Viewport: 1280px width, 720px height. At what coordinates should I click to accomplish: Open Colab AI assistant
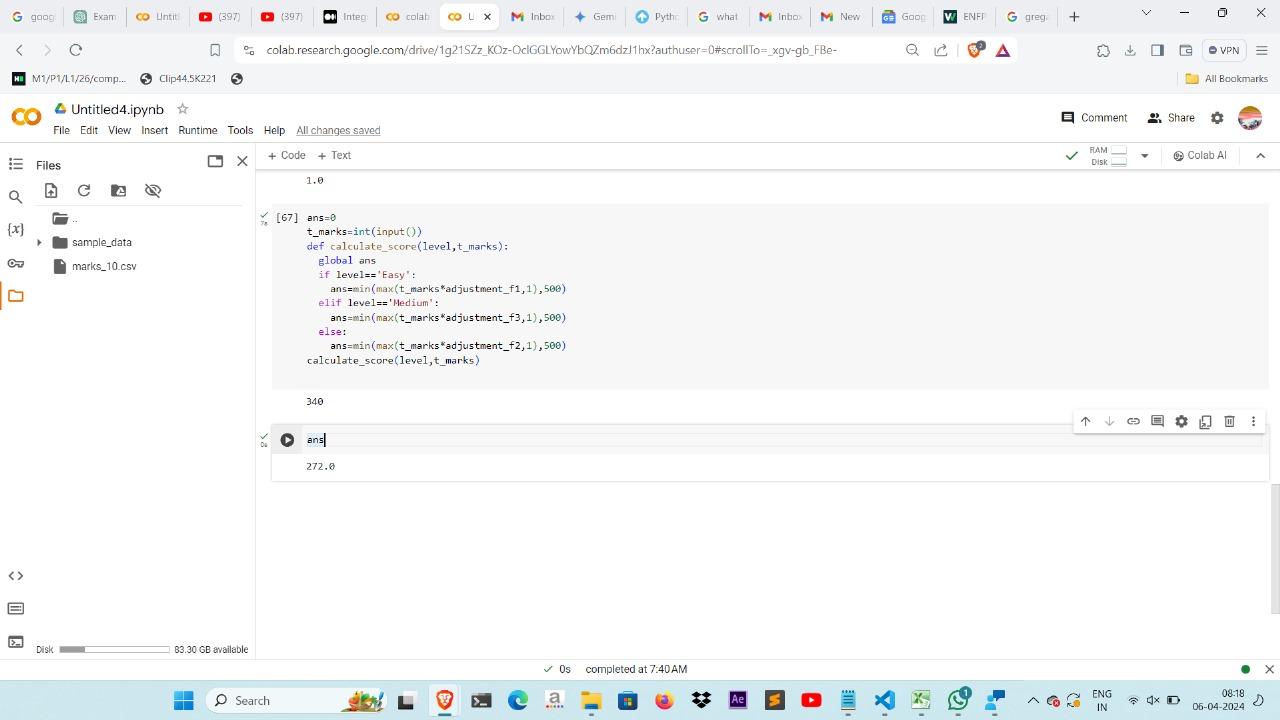click(1199, 155)
